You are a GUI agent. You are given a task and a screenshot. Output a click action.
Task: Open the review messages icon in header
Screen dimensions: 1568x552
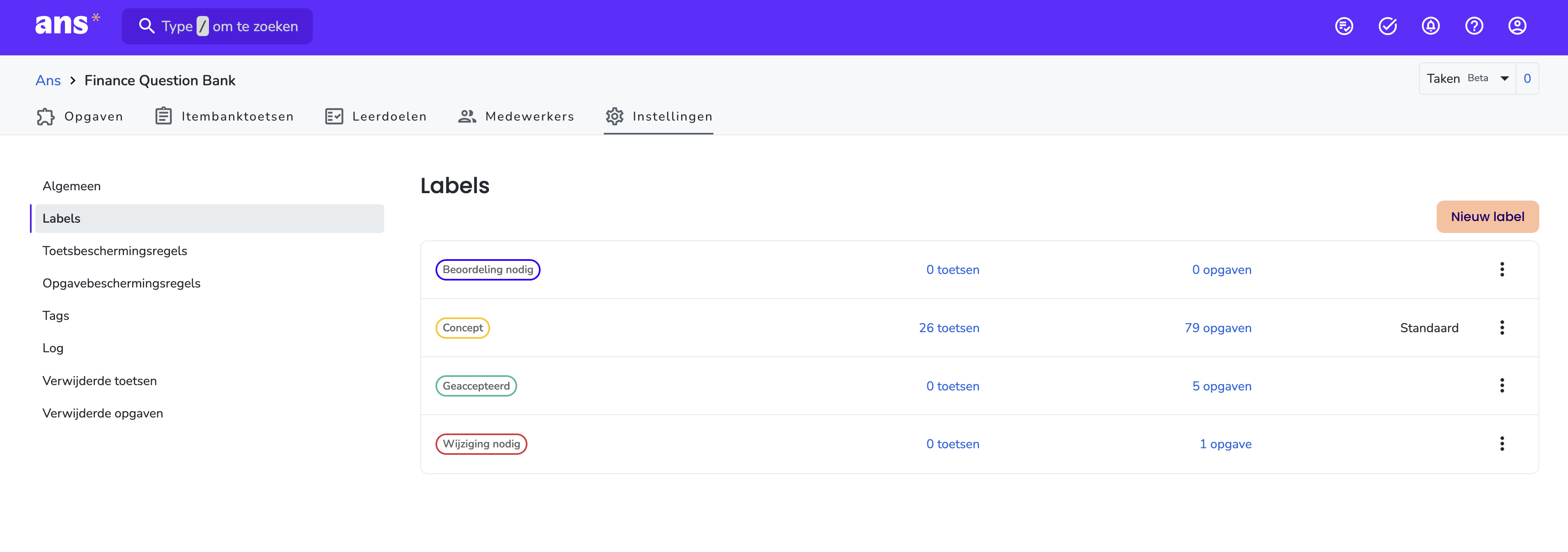(x=1343, y=26)
